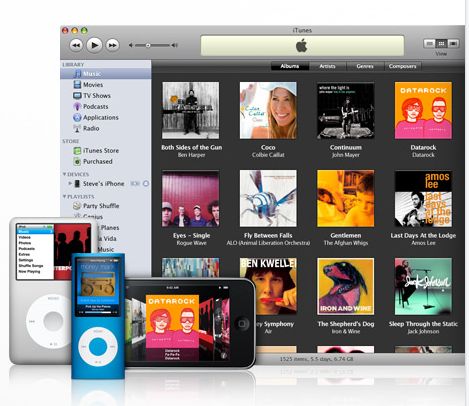Select Music in the Library sidebar
The width and height of the screenshot is (469, 406).
click(x=106, y=74)
